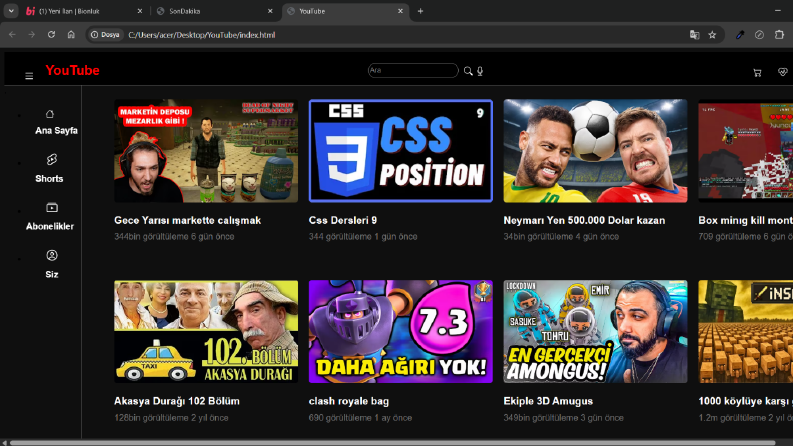This screenshot has height=446, width=793.
Task: Click the microphone voice search icon
Action: (480, 71)
